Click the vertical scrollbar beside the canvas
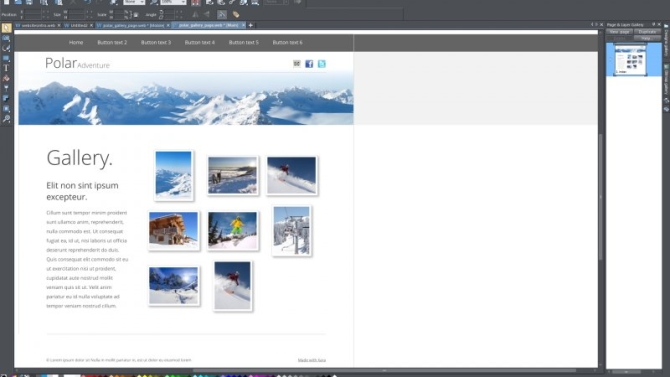Screen dimensions: 670x377 click(x=600, y=197)
